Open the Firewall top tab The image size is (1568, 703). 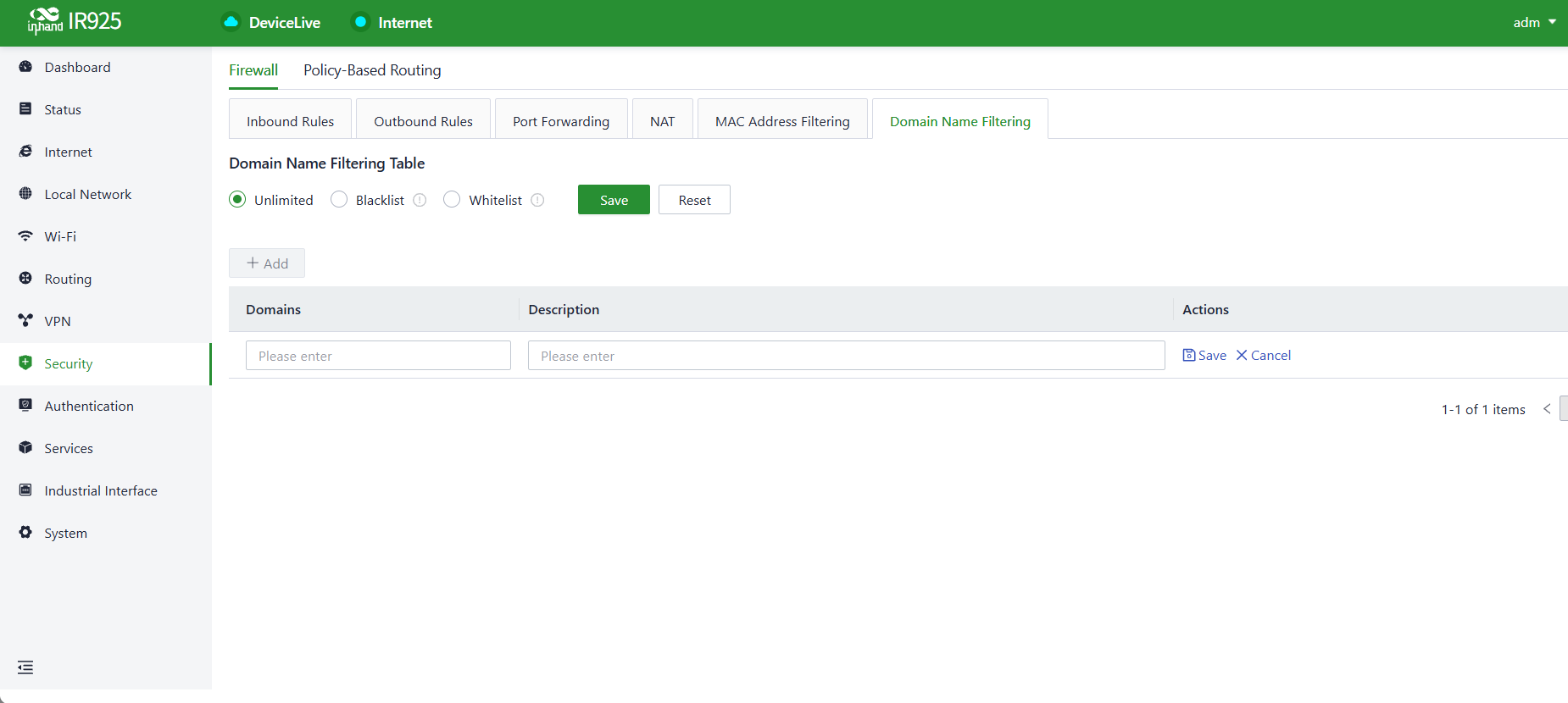253,70
